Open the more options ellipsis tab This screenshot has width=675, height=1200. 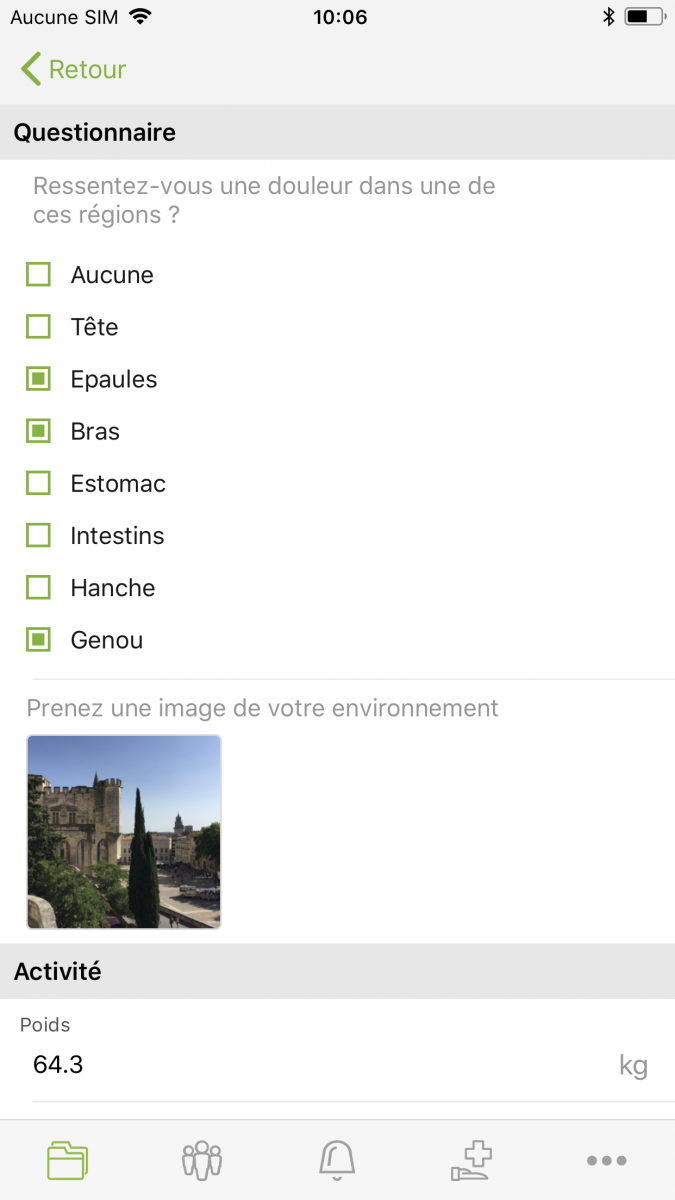(x=607, y=1160)
